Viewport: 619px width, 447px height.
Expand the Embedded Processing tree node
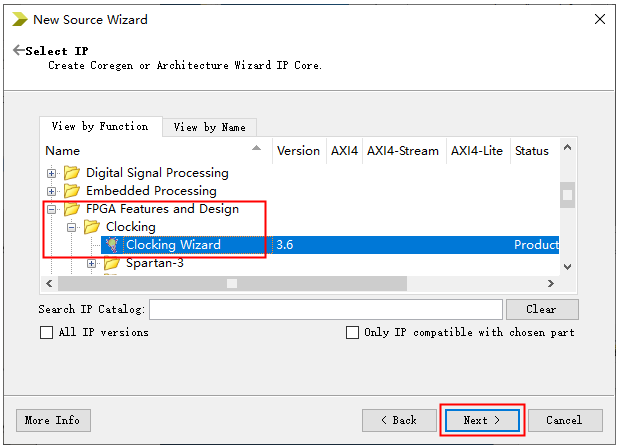coord(52,191)
